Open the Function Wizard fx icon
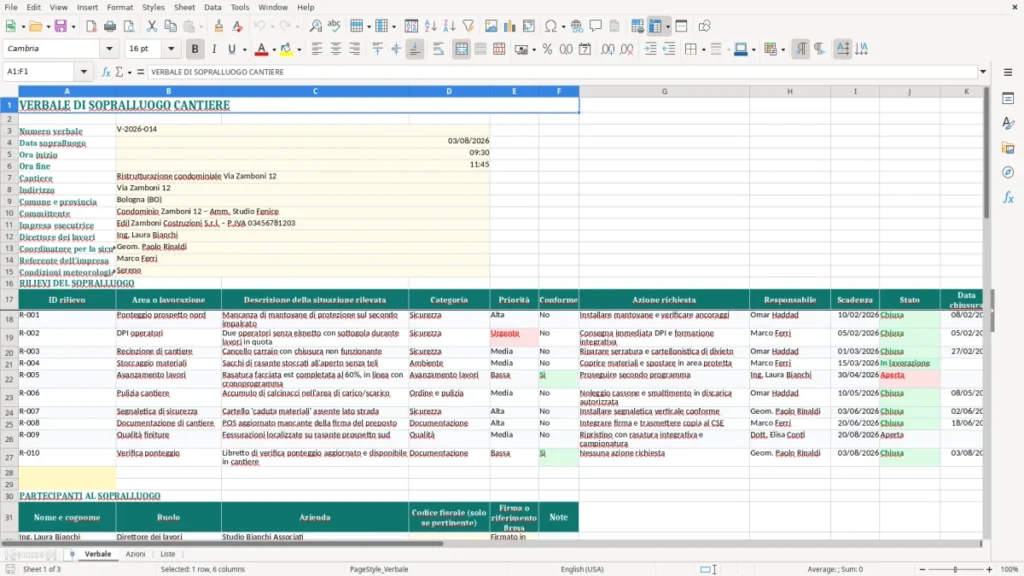This screenshot has height=576, width=1024. click(106, 72)
